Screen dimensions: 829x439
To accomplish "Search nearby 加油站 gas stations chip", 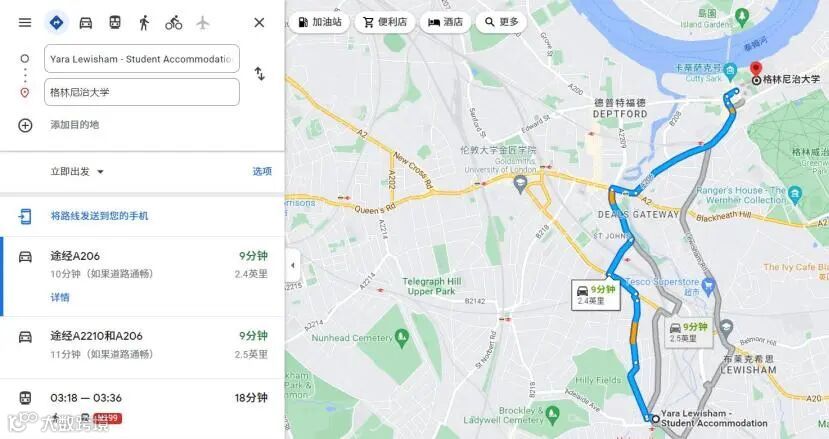I will coord(320,22).
